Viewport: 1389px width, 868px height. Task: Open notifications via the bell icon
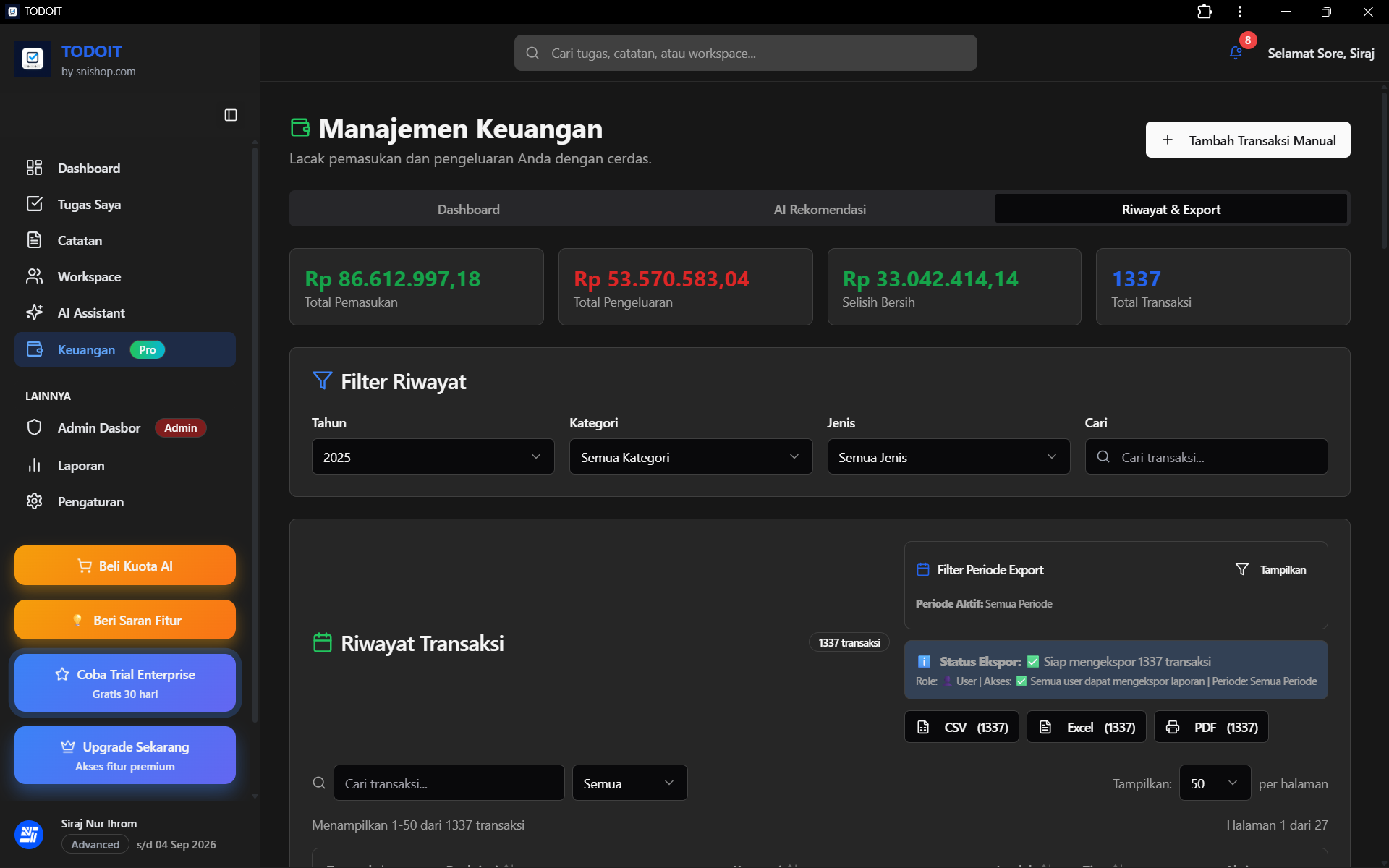coord(1235,52)
